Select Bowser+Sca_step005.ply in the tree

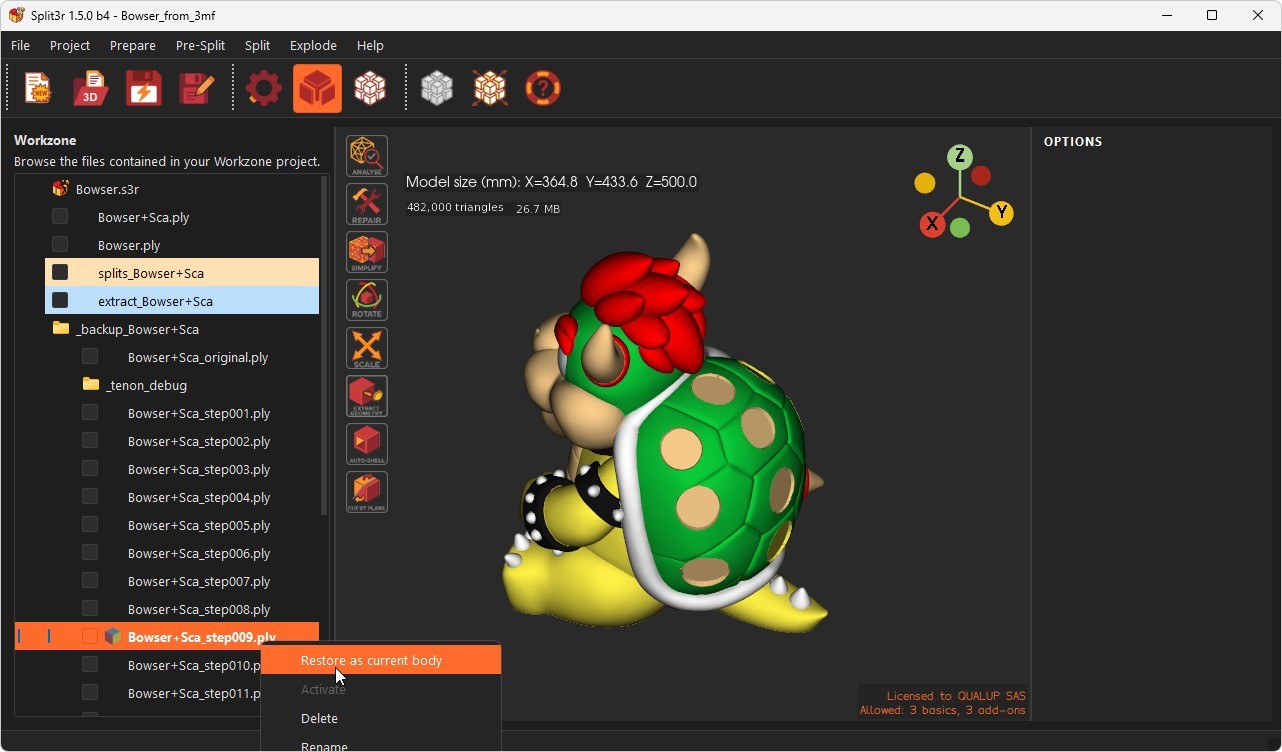(199, 525)
